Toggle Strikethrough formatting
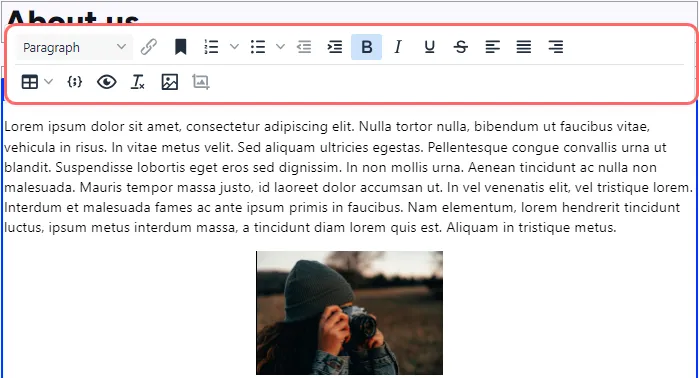Screen dimensions: 699x378 [461, 47]
